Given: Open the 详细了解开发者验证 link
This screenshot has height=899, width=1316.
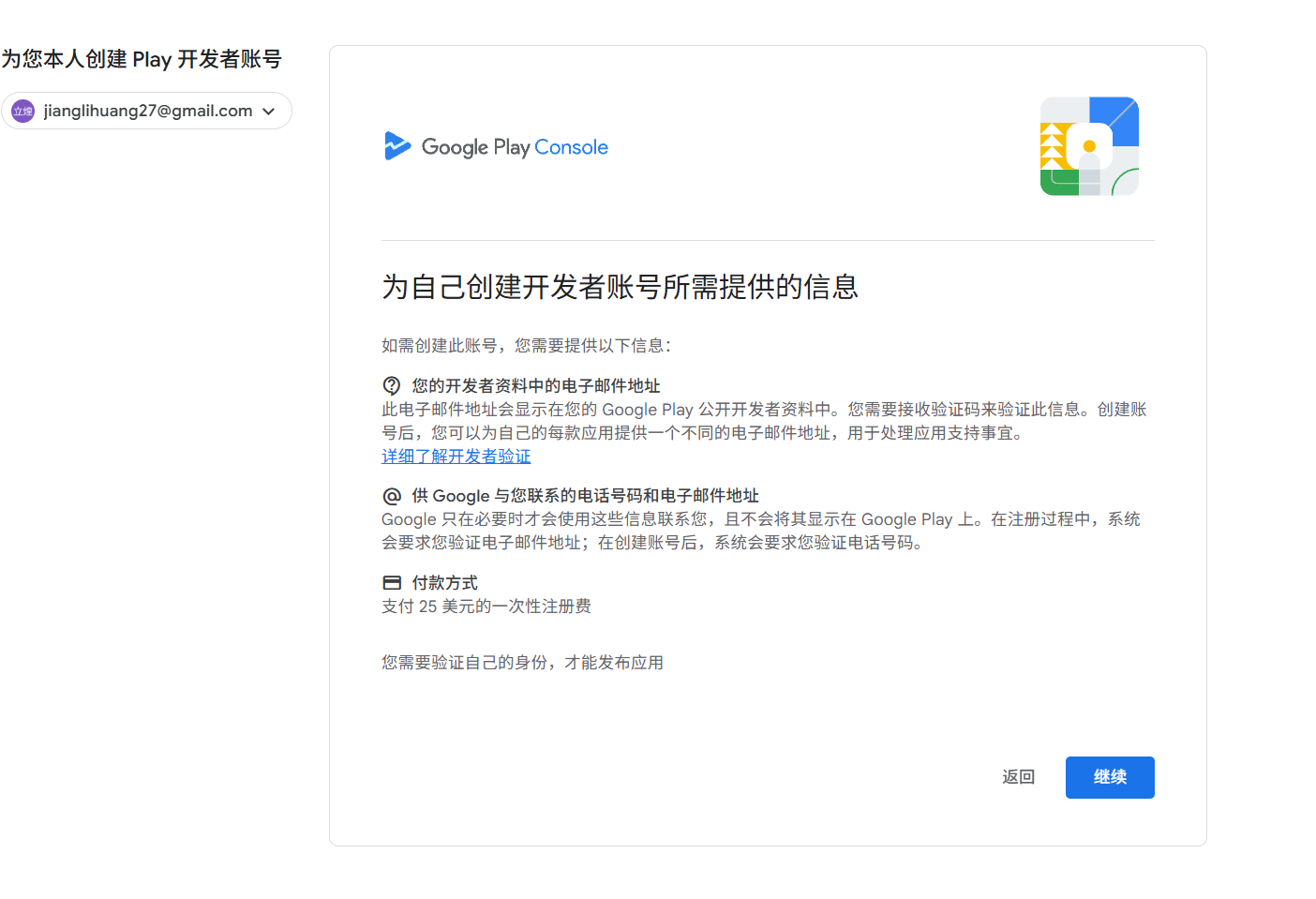Looking at the screenshot, I should coord(456,457).
